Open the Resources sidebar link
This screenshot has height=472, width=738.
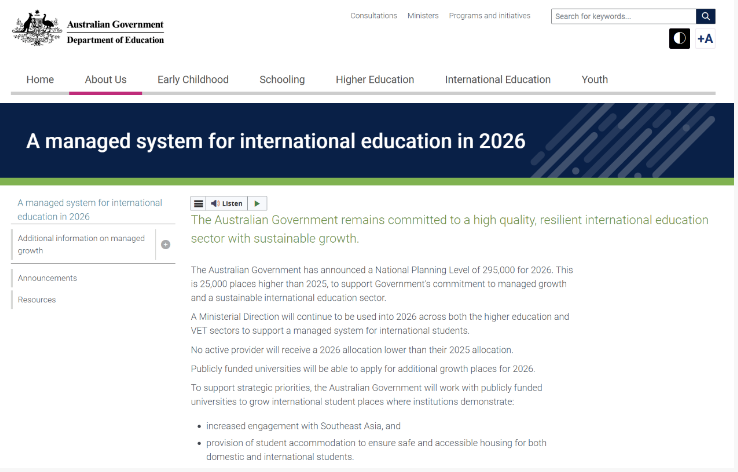tap(37, 300)
